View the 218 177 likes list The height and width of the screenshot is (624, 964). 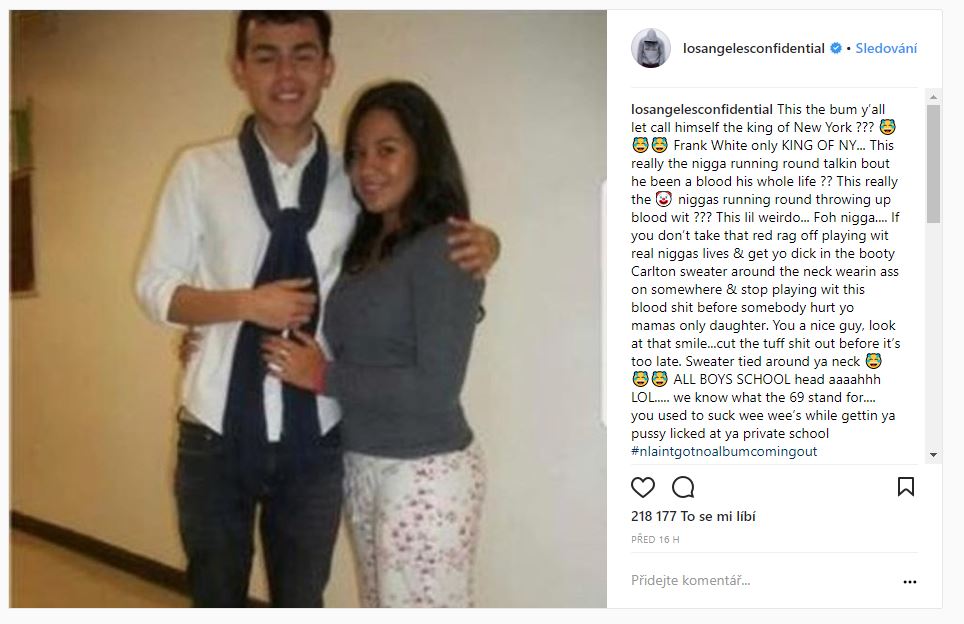[x=693, y=516]
